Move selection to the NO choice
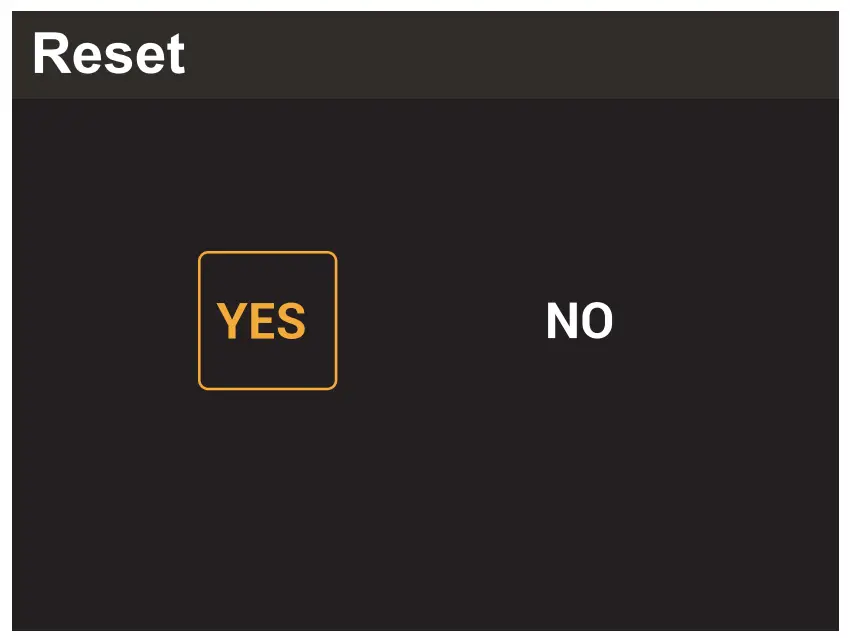 tap(579, 322)
